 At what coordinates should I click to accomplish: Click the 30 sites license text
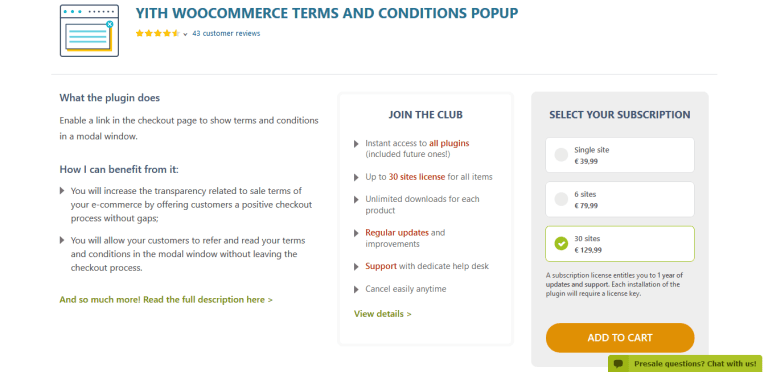point(417,177)
